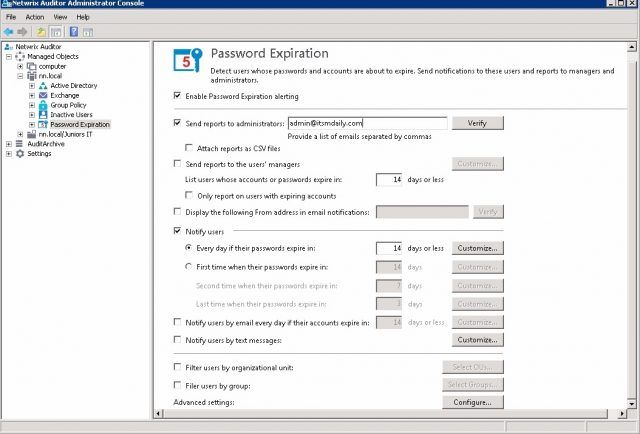Expand the nn.local/Juniors IT node
640x434 pixels.
(20, 134)
